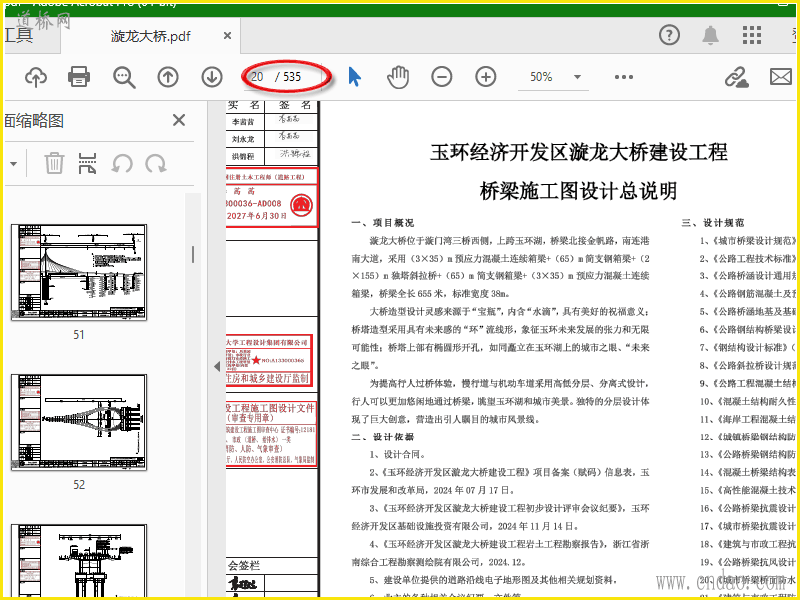Rotate page counterclockwise

[122, 164]
